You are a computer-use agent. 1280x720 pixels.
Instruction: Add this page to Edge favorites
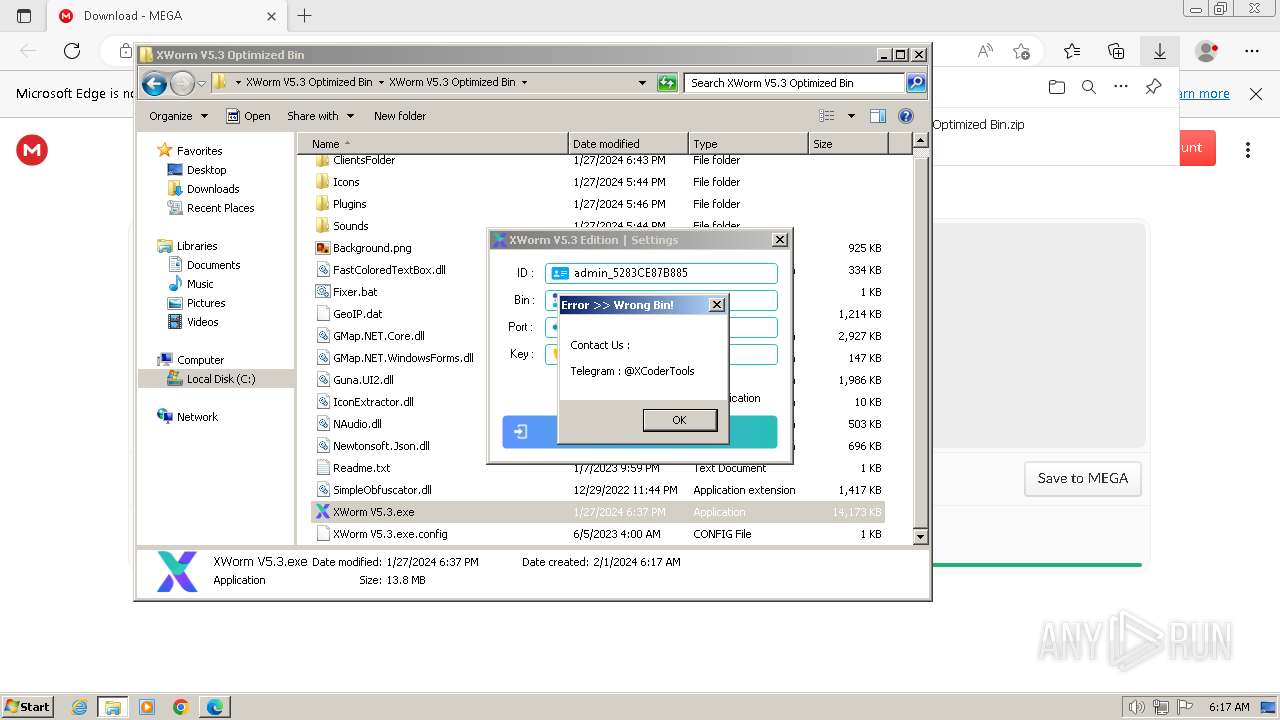click(1021, 51)
